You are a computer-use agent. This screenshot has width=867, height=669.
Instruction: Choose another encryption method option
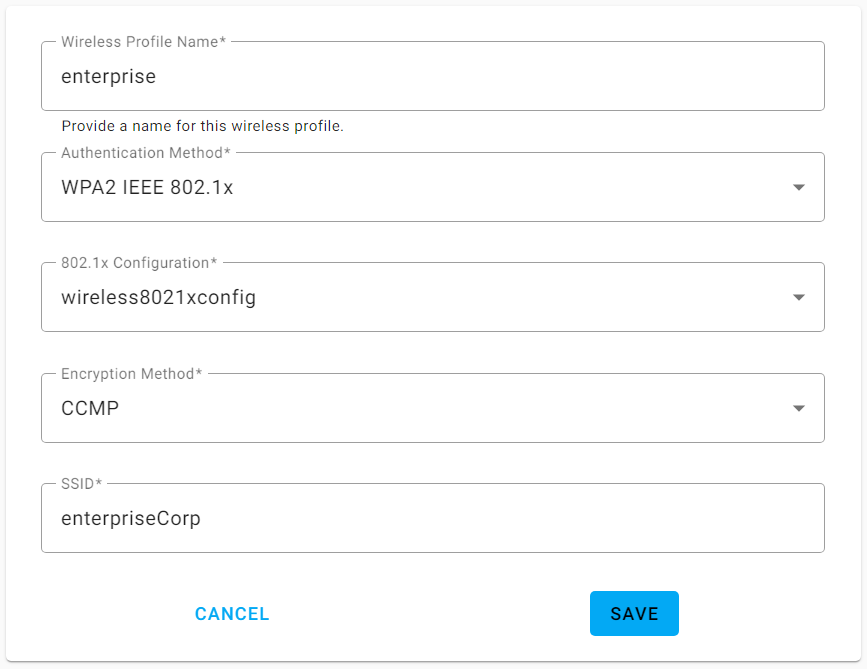click(430, 407)
